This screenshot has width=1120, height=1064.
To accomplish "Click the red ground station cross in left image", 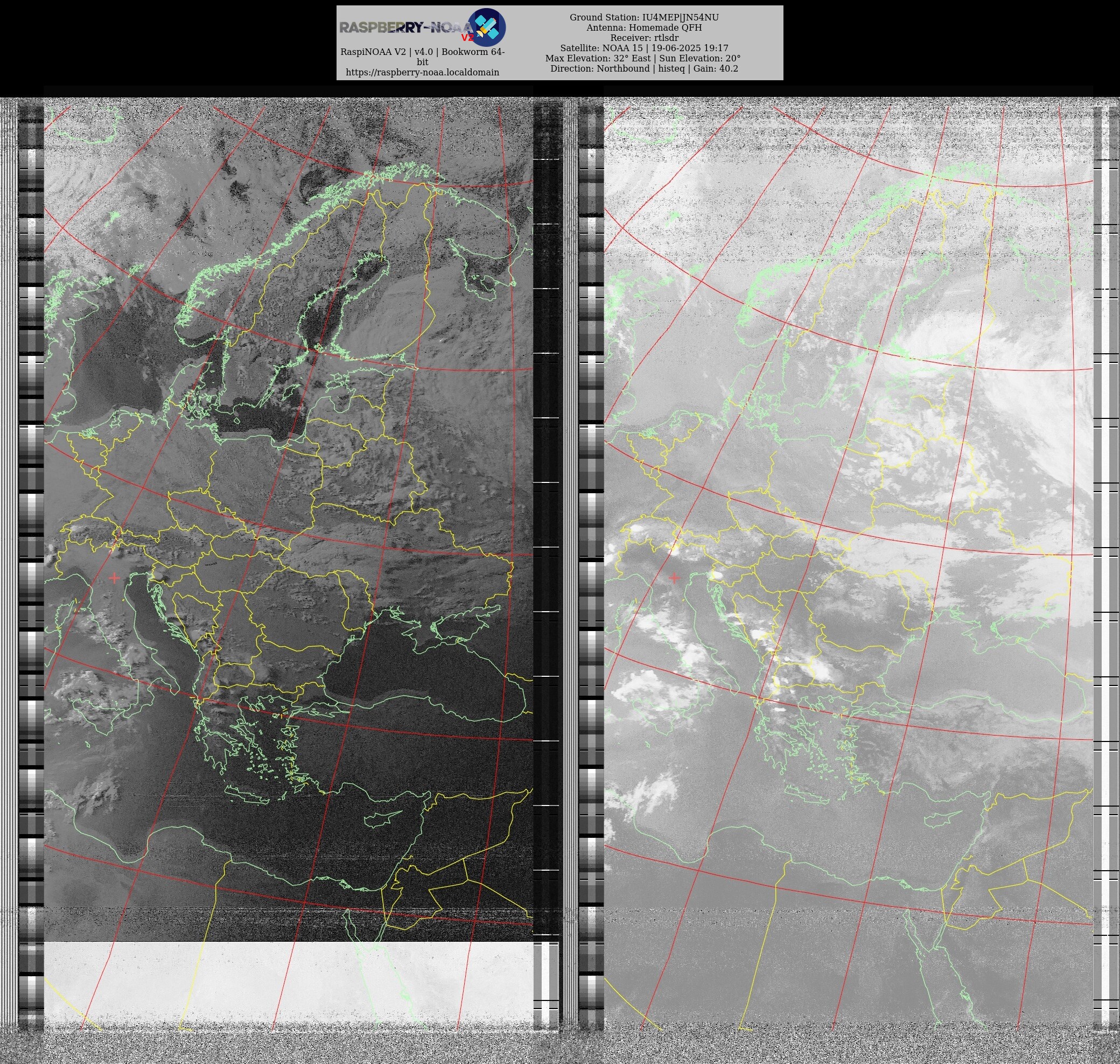I will 115,577.
